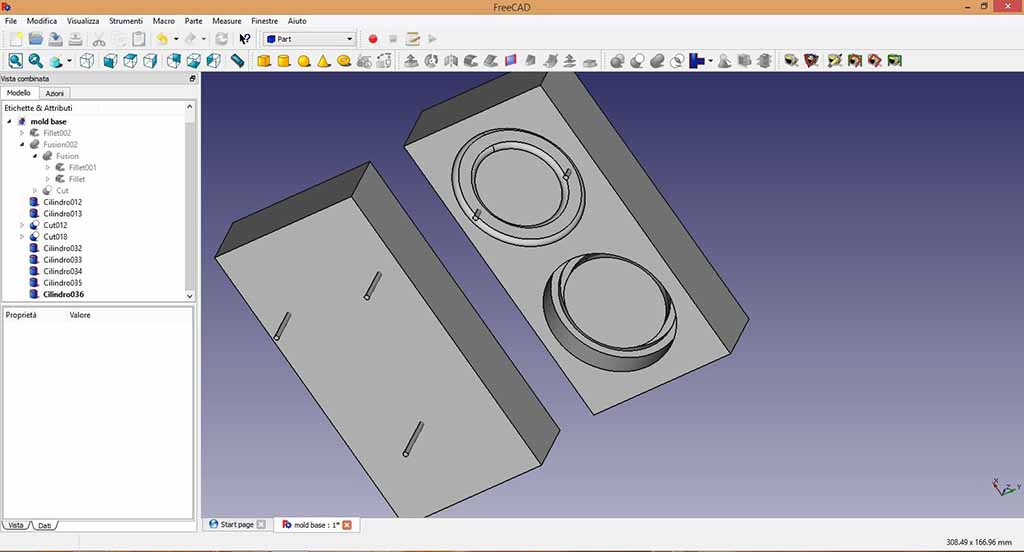Expand the Fillet001 tree node
Screen dimensions: 1024x552
click(x=48, y=168)
